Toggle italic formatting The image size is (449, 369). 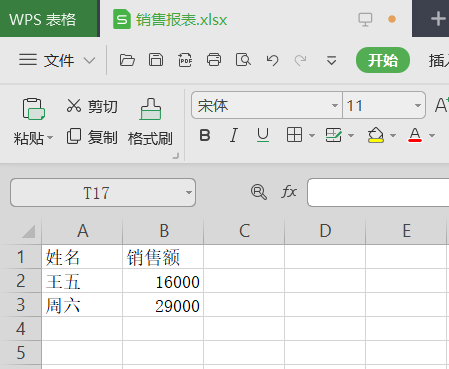click(x=234, y=135)
